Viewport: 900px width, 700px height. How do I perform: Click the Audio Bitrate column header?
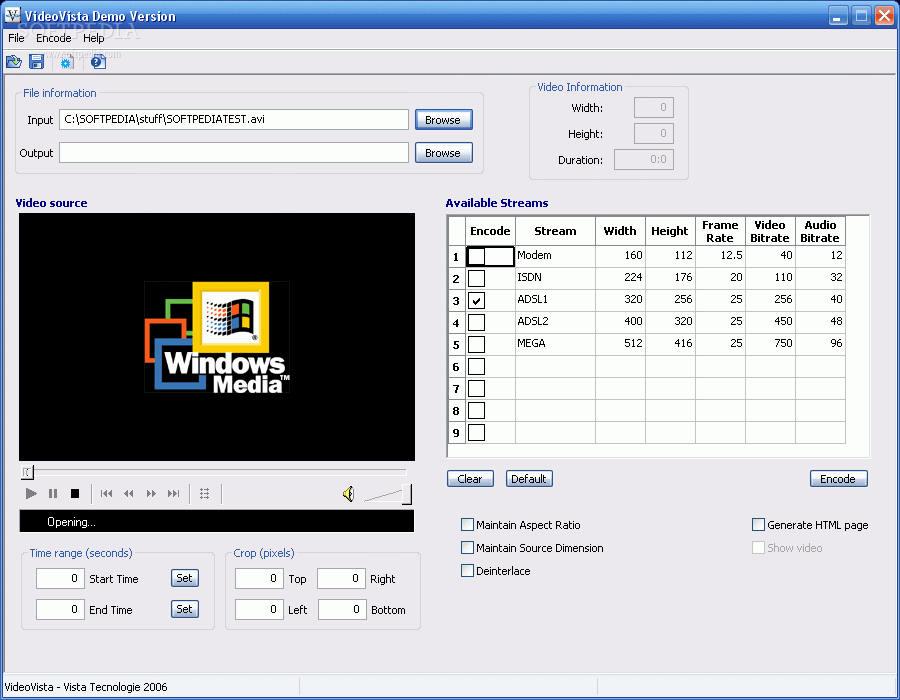820,231
